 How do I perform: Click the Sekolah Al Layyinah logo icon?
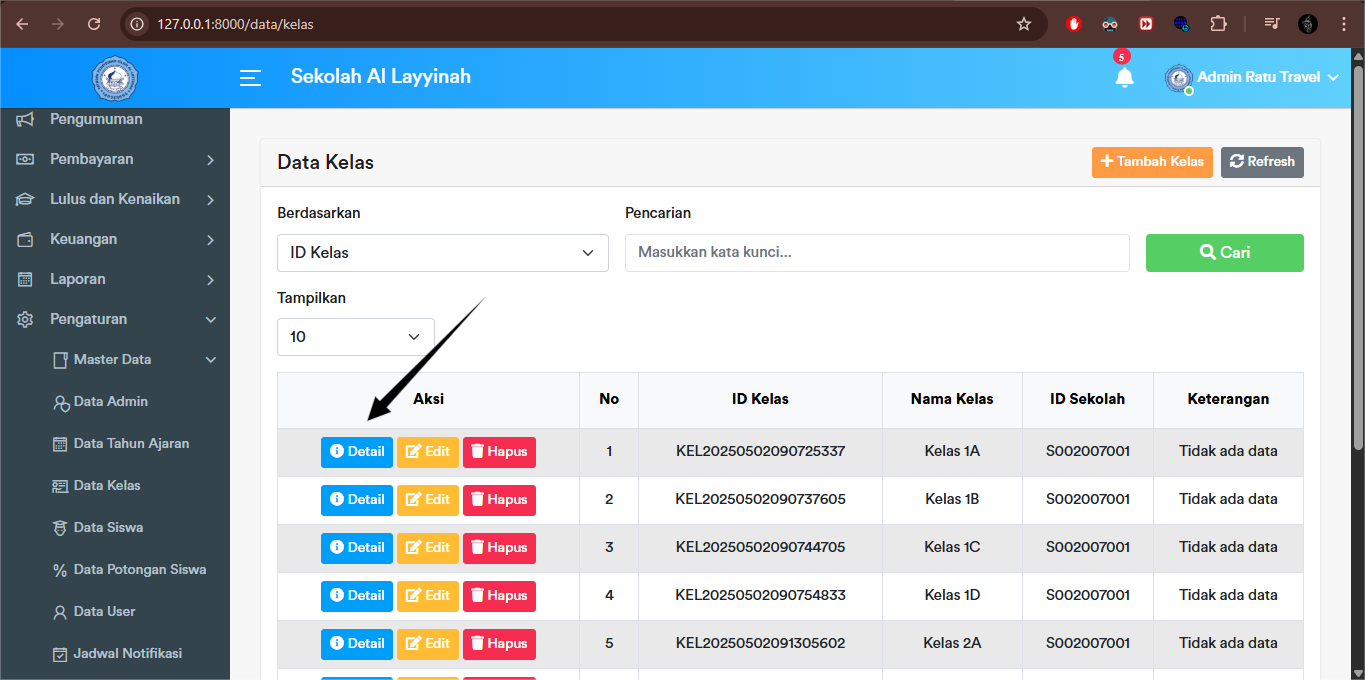(x=114, y=77)
